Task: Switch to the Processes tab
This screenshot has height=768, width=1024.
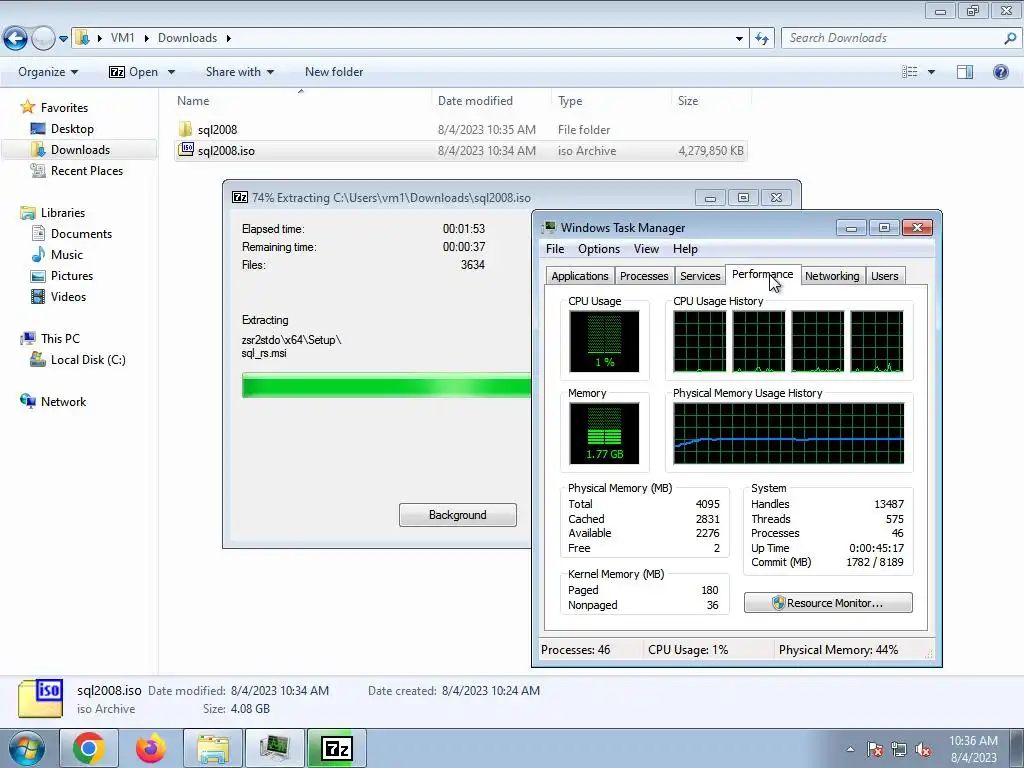Action: coord(644,276)
